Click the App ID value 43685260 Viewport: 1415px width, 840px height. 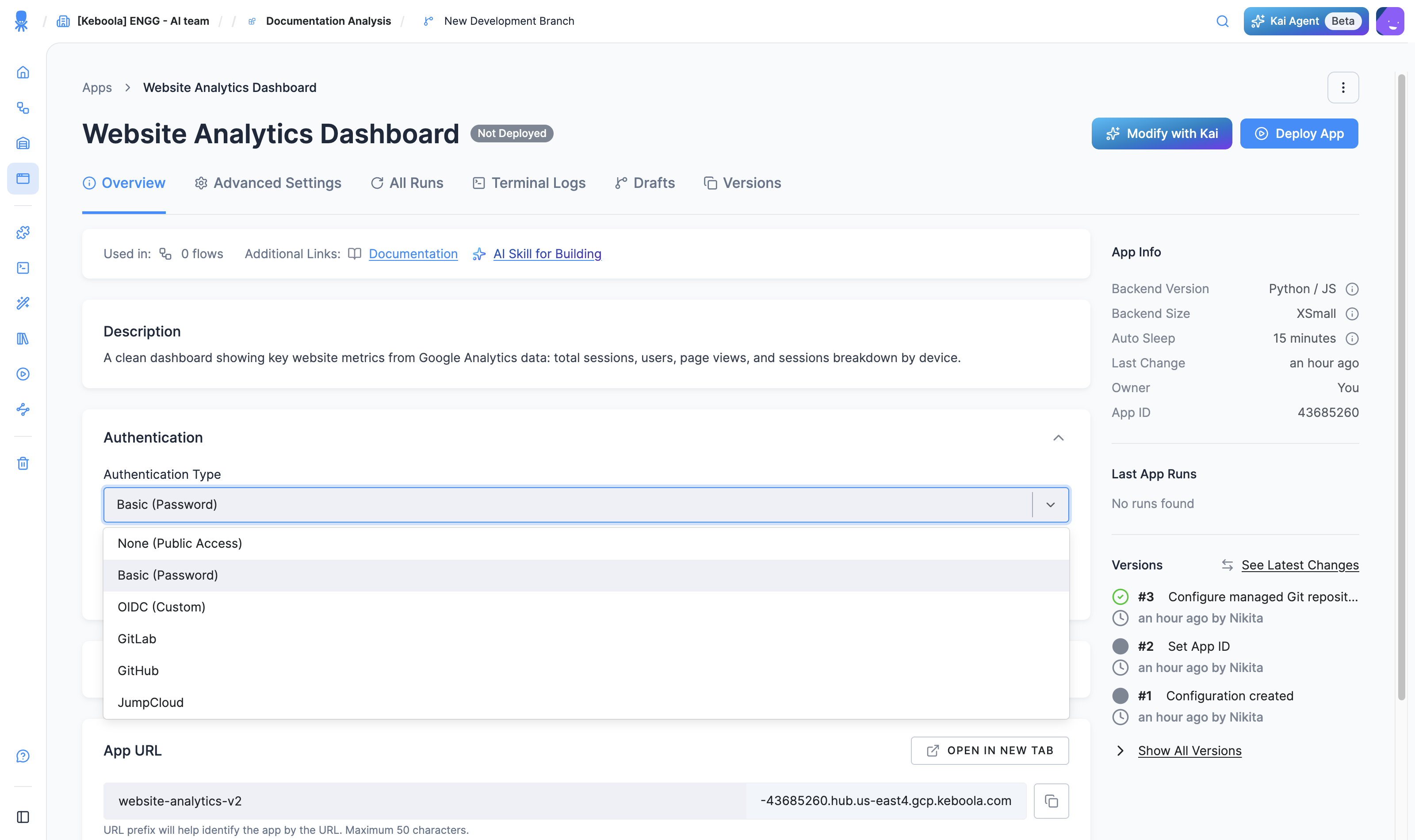1328,412
